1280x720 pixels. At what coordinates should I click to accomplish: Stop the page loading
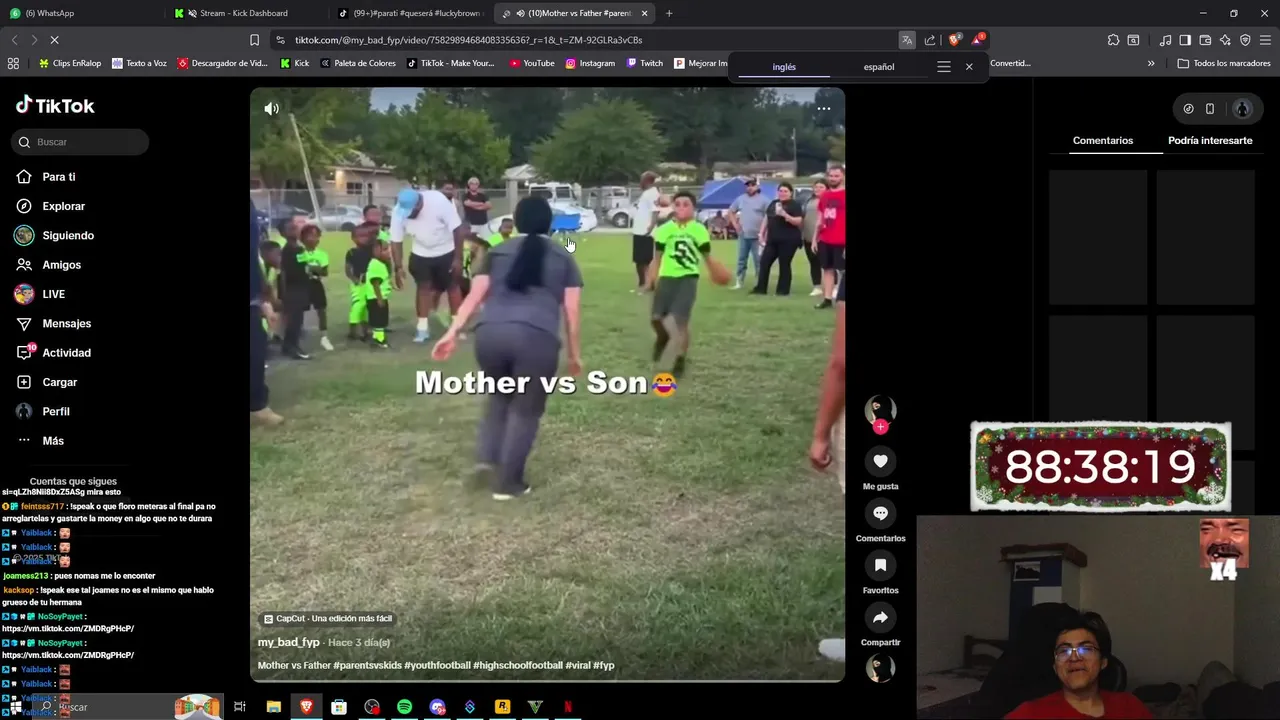click(54, 40)
